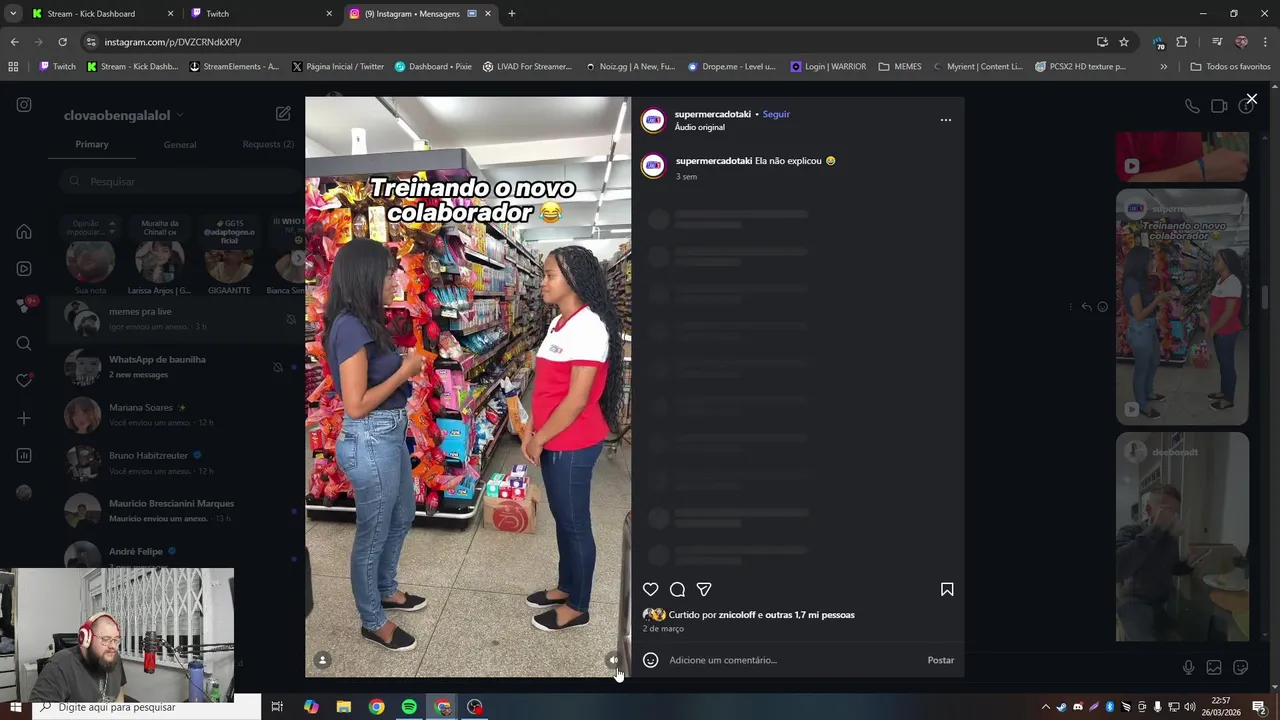Open StreamElements bookmark
Viewport: 1280px width, 720px height.
point(234,67)
